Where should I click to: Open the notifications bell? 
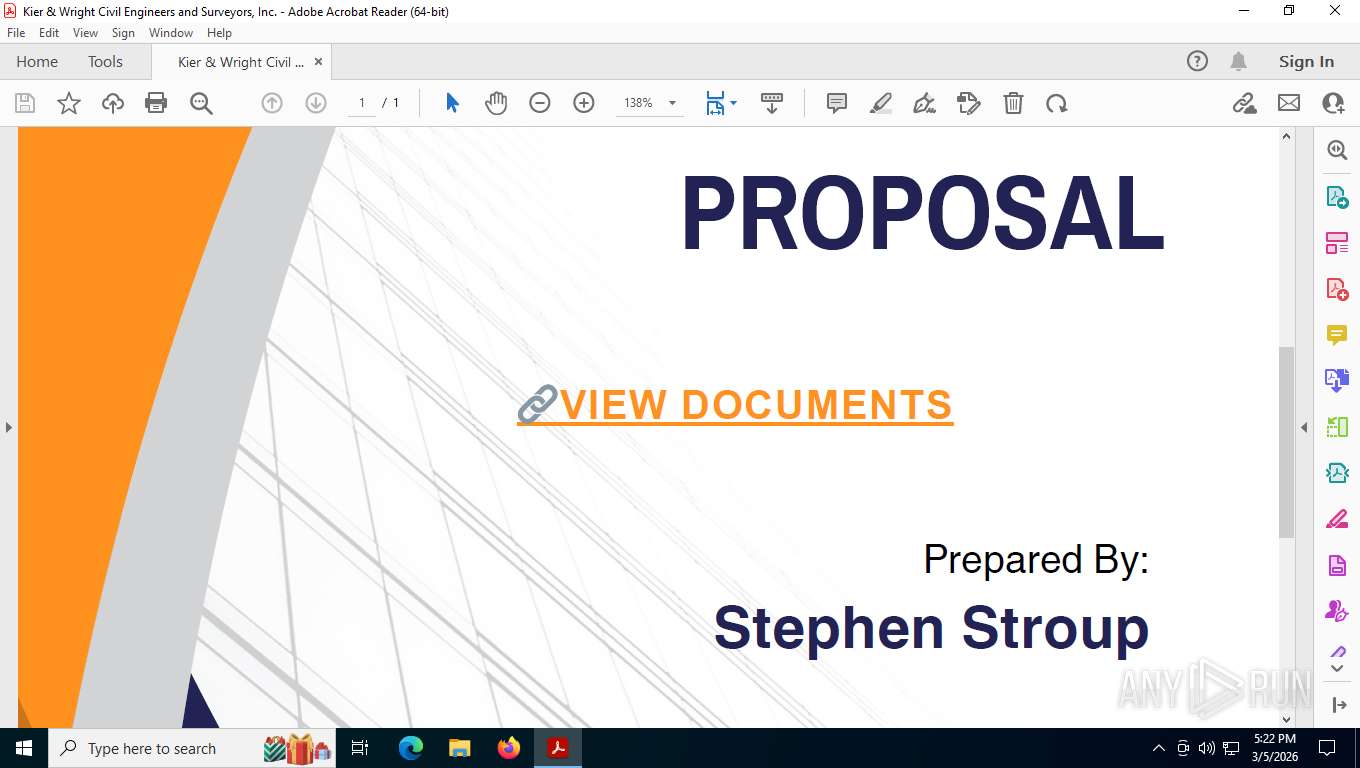pos(1238,61)
